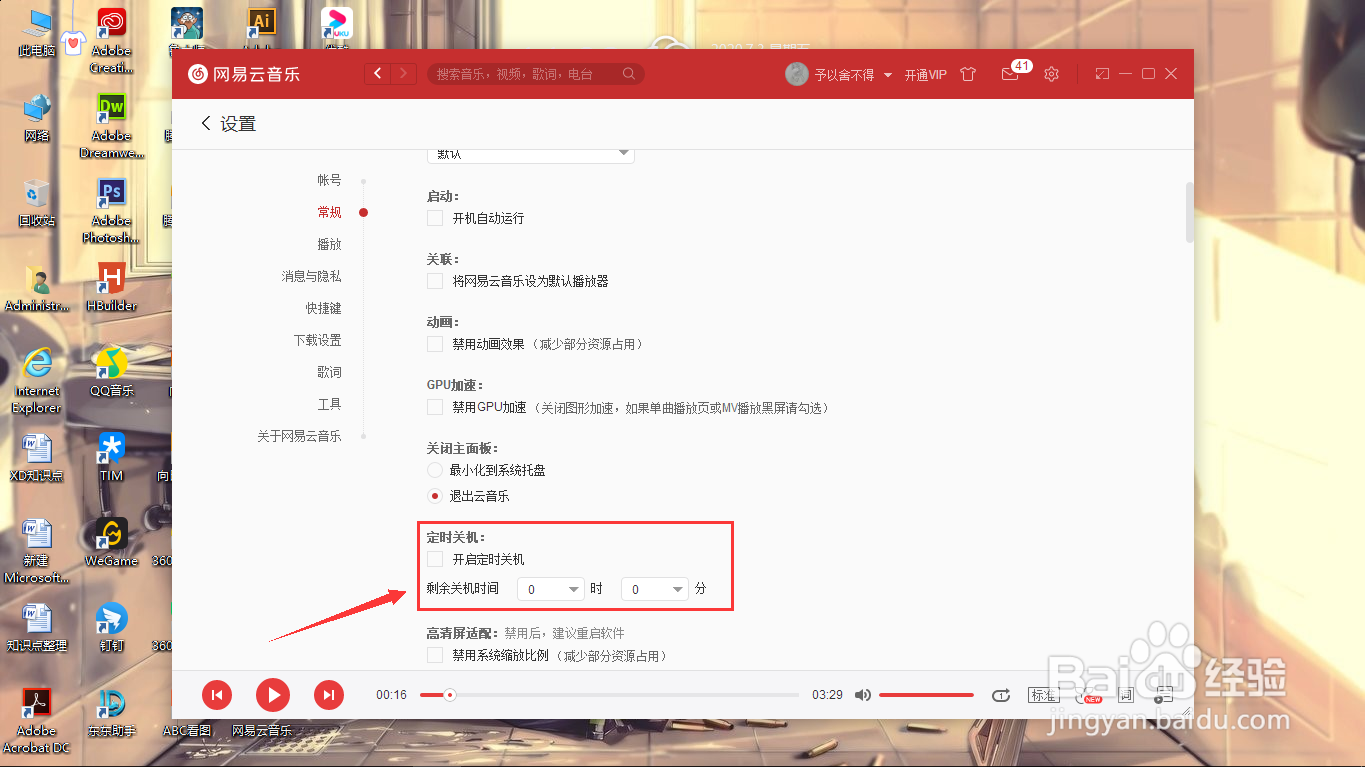The image size is (1365, 767).
Task: Go to 关于网易云音乐 section
Action: 299,436
